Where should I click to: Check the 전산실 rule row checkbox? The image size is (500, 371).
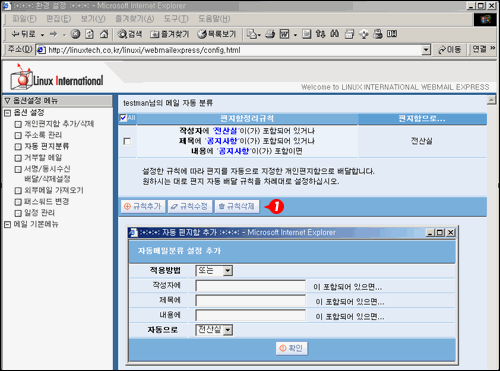point(127,141)
